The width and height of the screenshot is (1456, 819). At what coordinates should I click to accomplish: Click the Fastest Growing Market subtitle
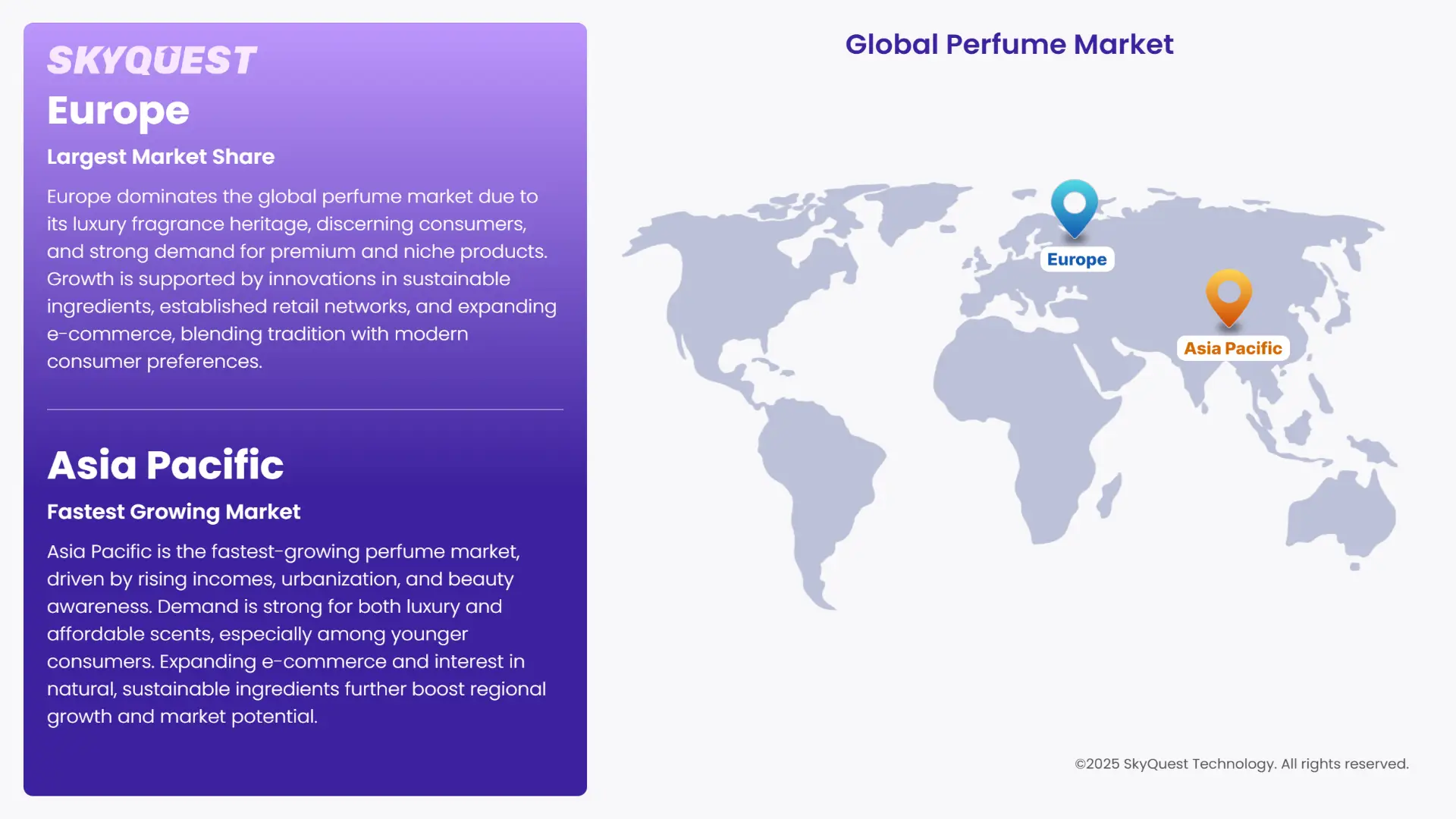(x=174, y=512)
